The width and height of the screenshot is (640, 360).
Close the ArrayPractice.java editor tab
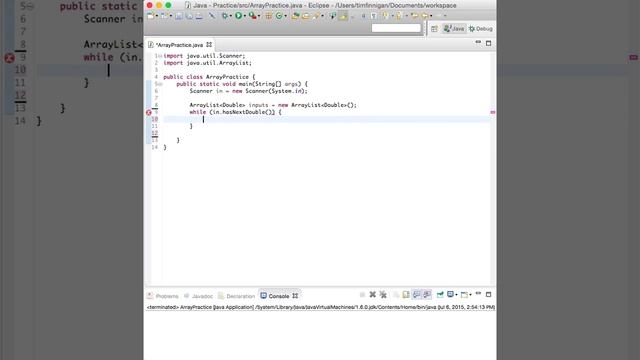click(x=209, y=44)
